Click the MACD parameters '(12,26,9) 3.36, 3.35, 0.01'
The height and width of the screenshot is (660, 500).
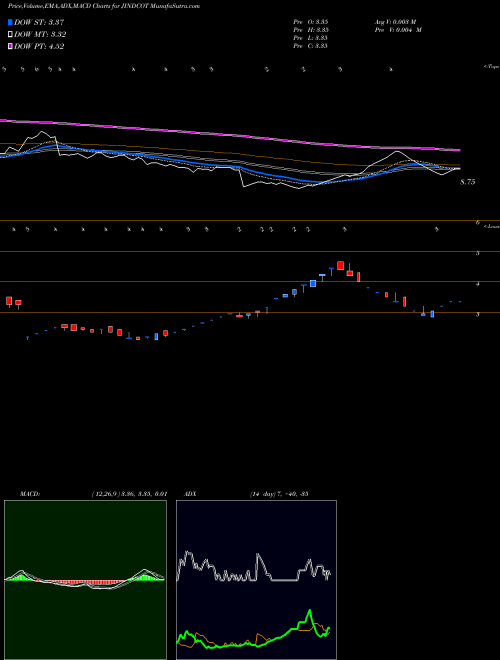130,494
